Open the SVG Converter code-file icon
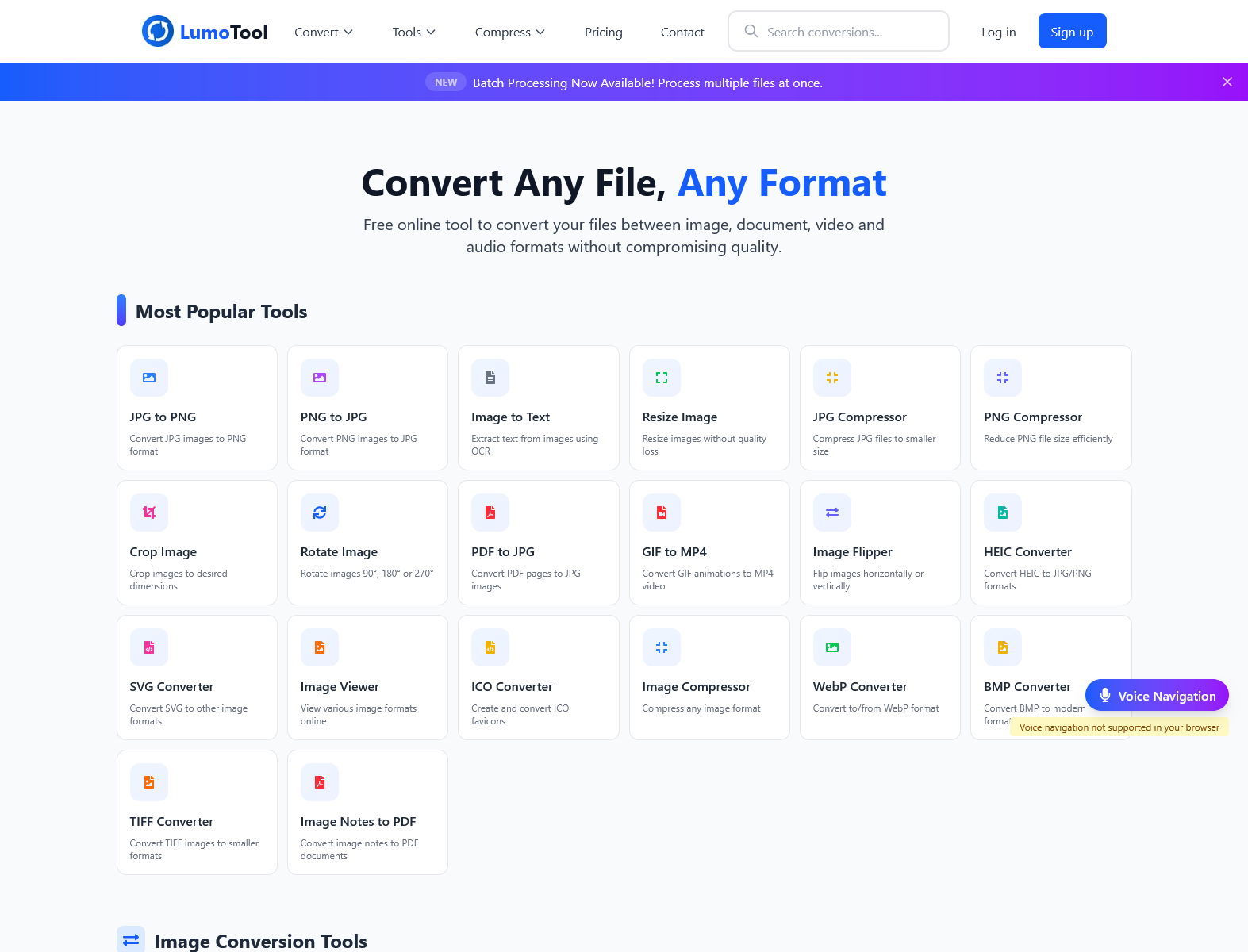The height and width of the screenshot is (952, 1248). 149,647
